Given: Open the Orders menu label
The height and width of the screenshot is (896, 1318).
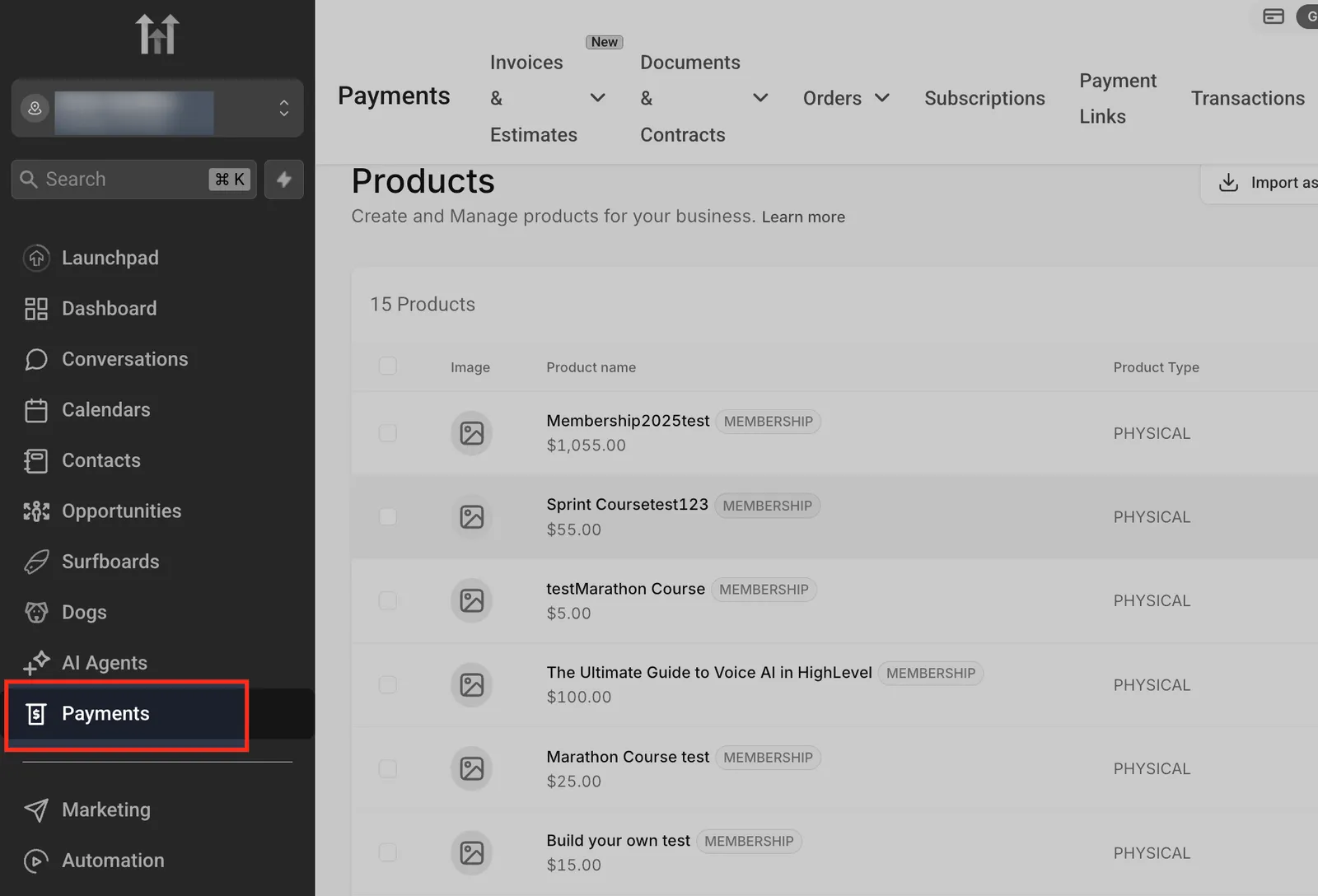Looking at the screenshot, I should click(x=832, y=98).
